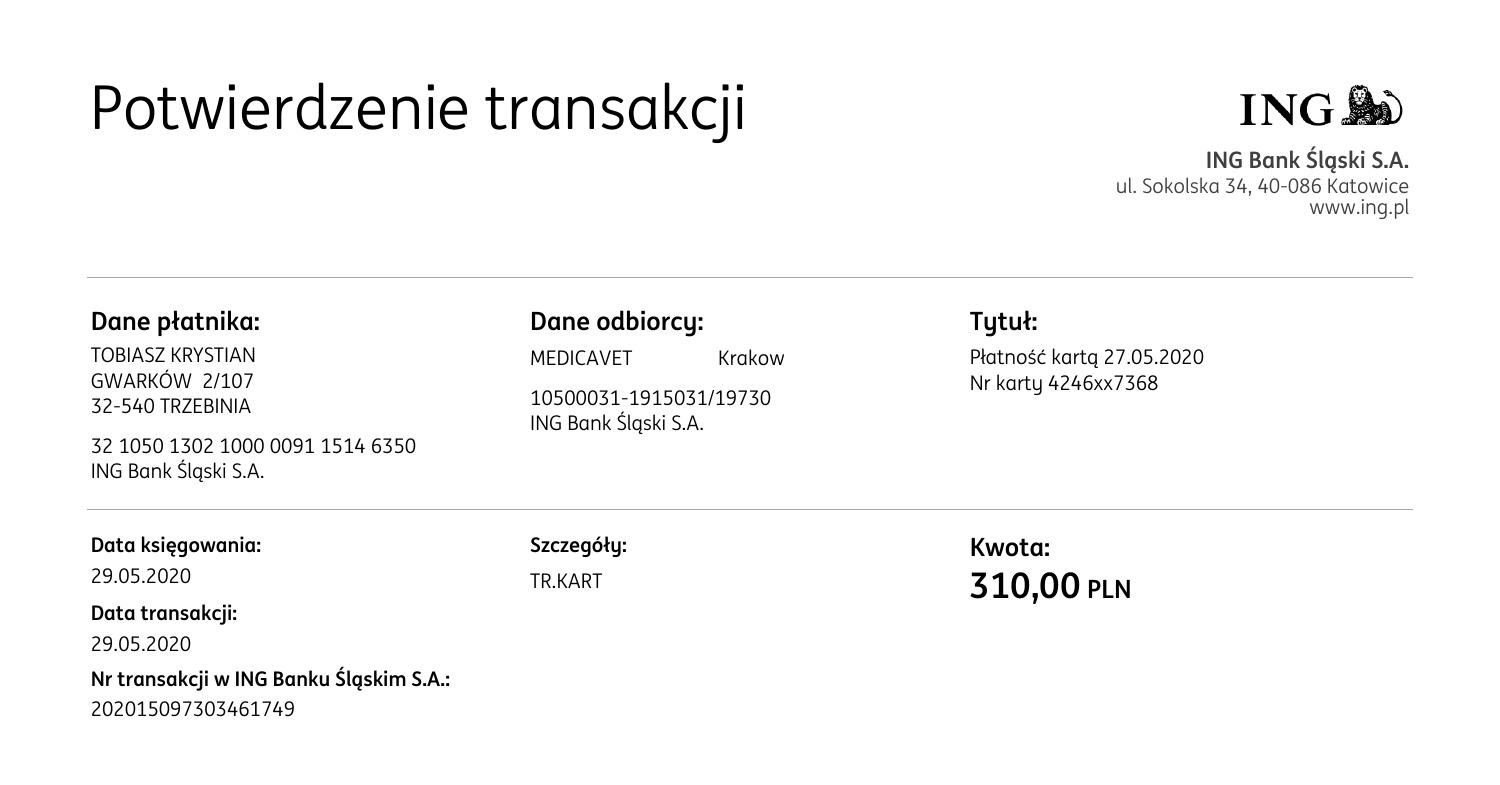
Task: Select the payer account number starting 32 1050
Action: (253, 446)
